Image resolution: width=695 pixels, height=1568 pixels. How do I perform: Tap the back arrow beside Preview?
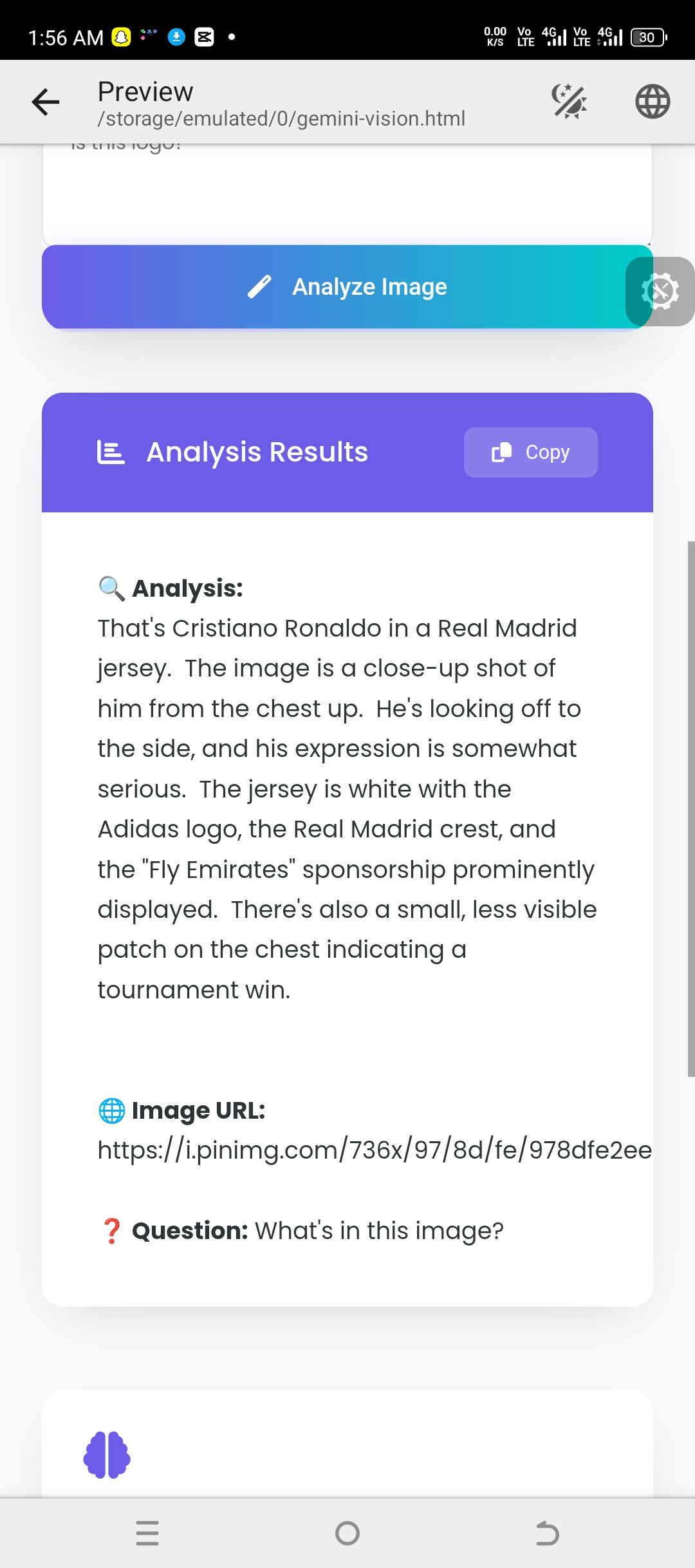tap(46, 102)
